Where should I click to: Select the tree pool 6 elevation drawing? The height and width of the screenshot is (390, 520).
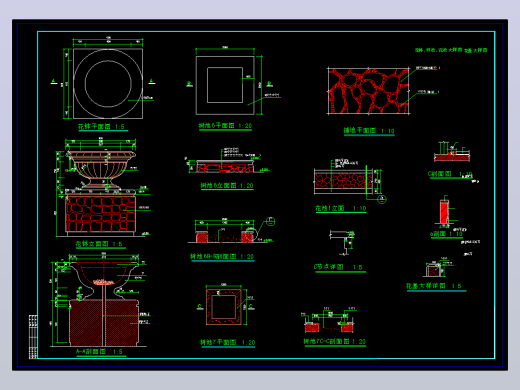coord(225,166)
